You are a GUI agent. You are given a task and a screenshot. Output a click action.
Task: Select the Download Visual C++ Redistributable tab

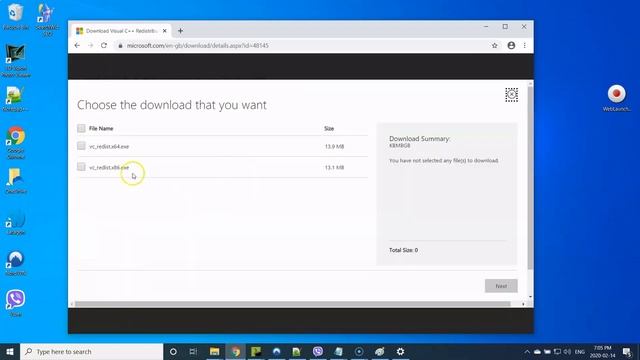tap(121, 31)
